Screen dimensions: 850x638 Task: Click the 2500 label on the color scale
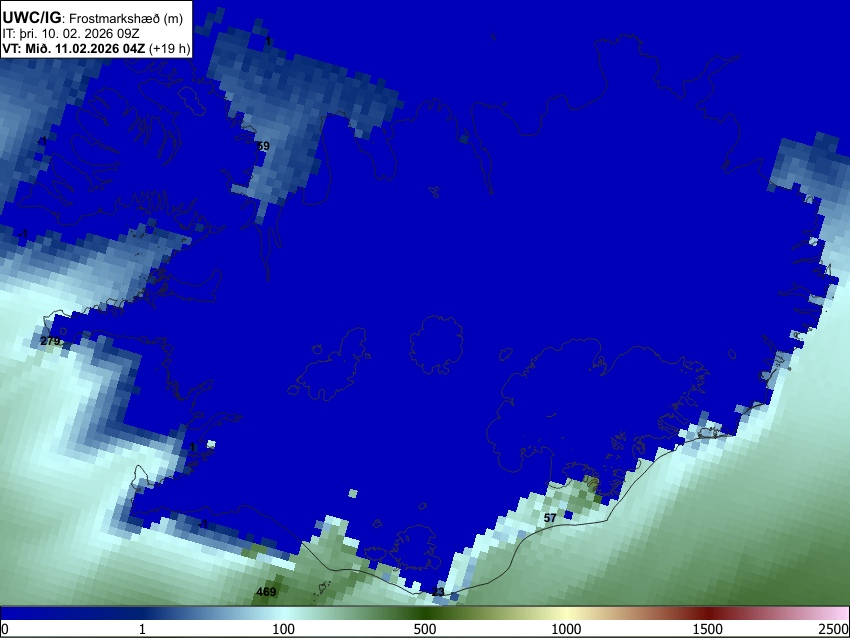(834, 629)
